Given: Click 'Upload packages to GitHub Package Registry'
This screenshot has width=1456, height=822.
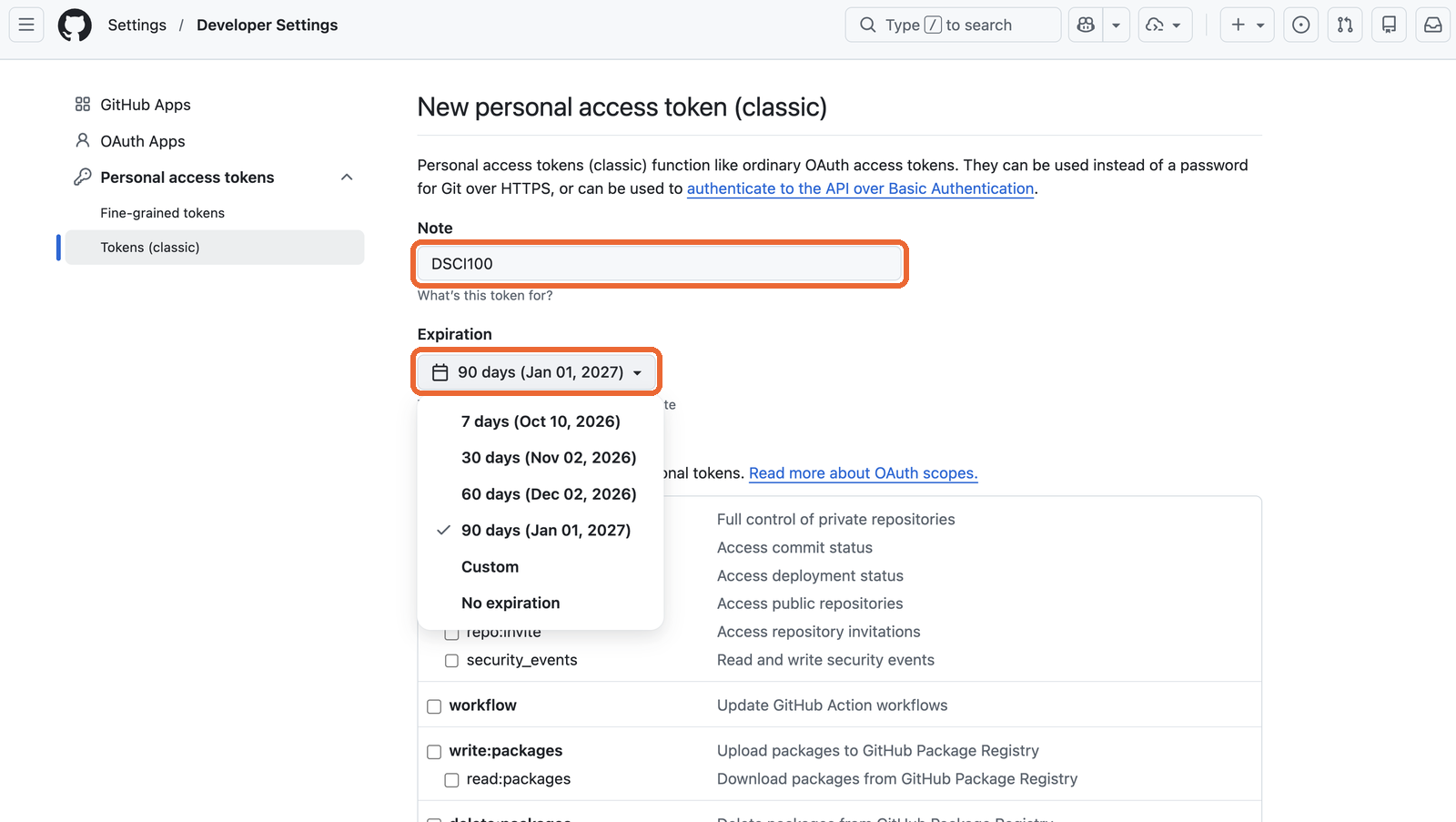Looking at the screenshot, I should (877, 751).
